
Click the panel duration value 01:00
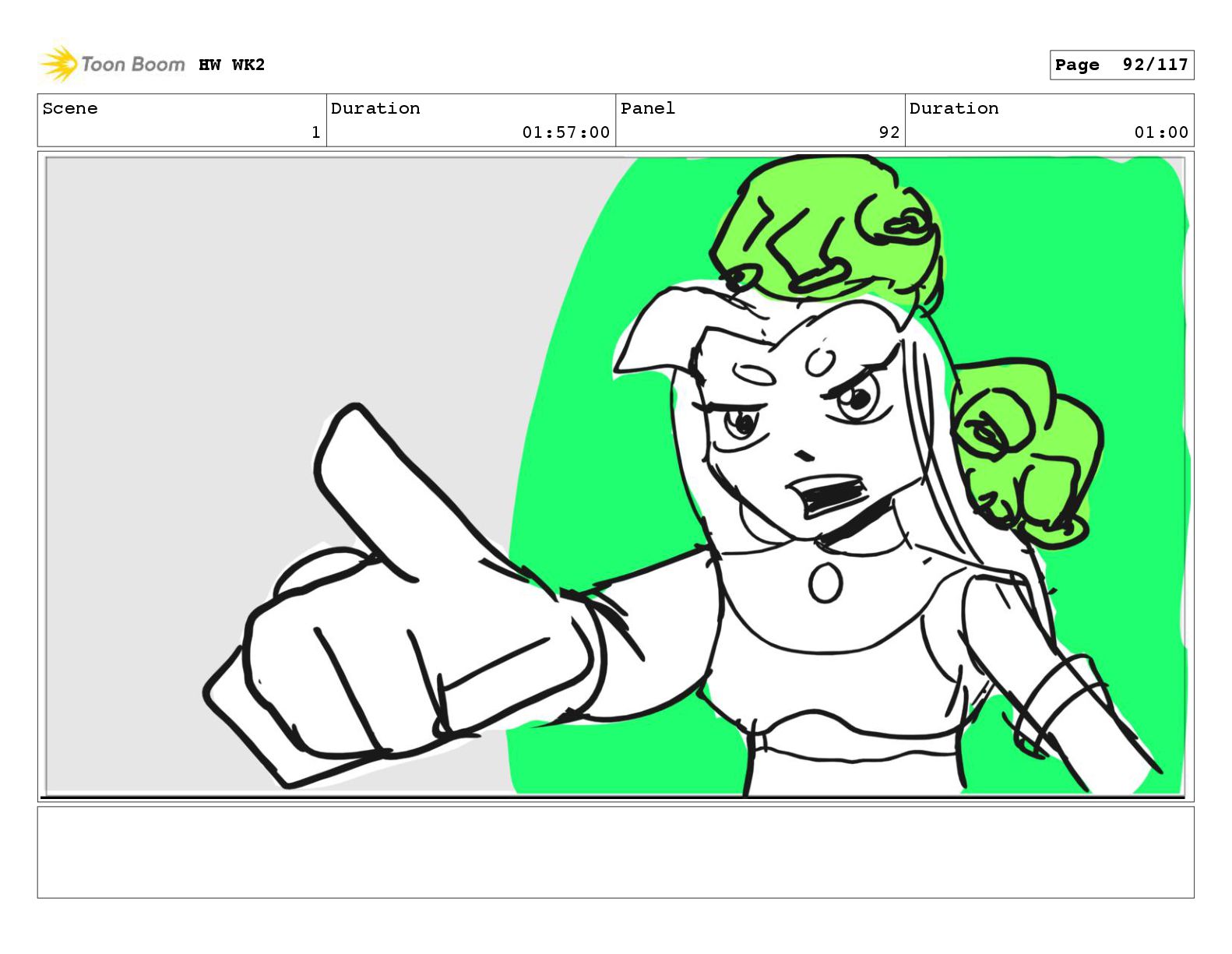[1161, 132]
